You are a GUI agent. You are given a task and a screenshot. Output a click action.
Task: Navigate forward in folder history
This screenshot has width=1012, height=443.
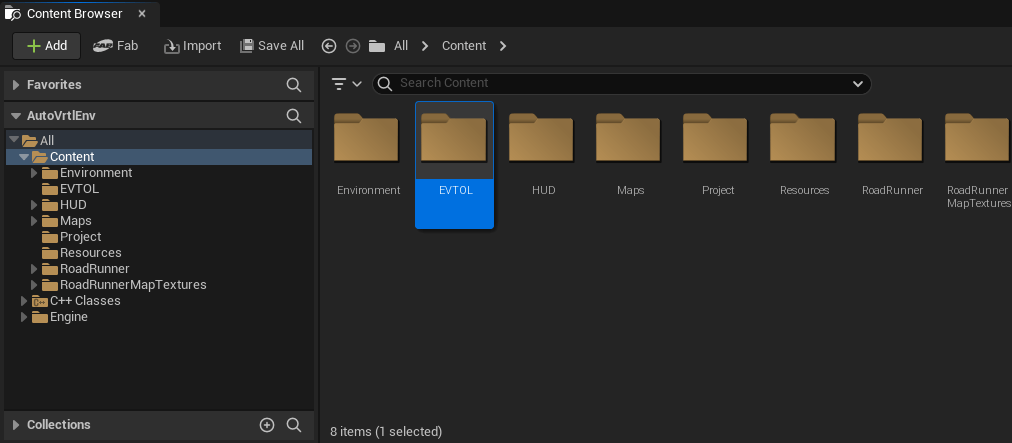pos(352,46)
